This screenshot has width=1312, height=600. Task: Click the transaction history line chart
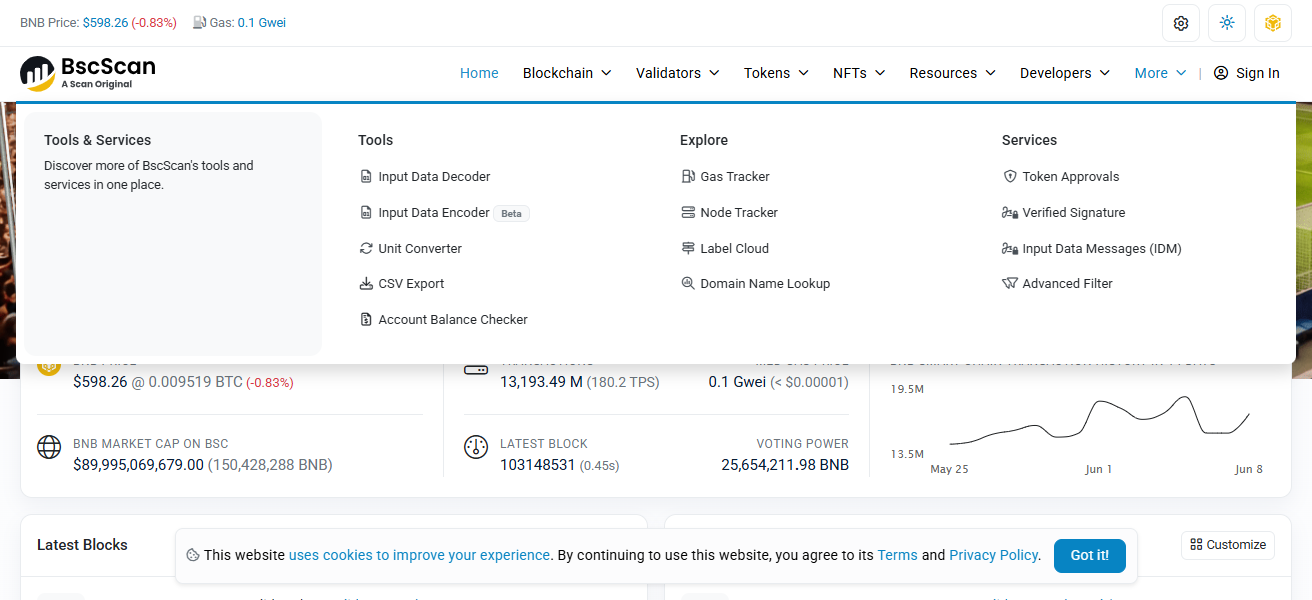pos(1098,420)
